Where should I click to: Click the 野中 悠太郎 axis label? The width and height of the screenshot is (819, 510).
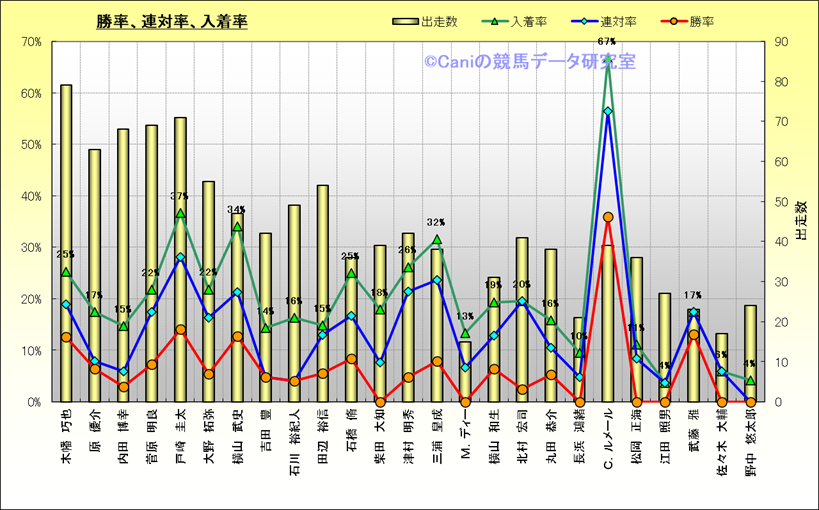pyautogui.click(x=750, y=439)
